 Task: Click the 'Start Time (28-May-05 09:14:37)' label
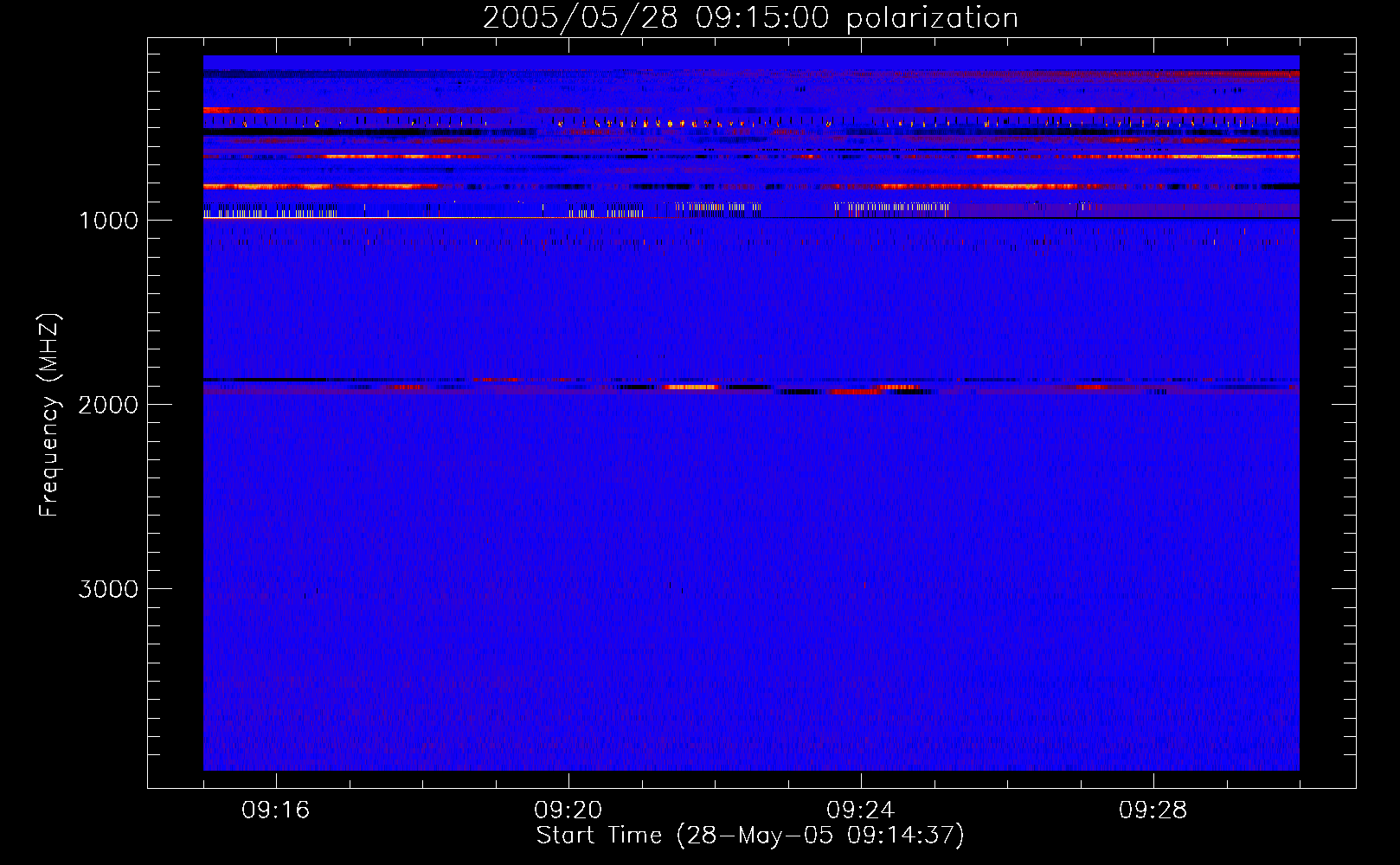tap(750, 836)
